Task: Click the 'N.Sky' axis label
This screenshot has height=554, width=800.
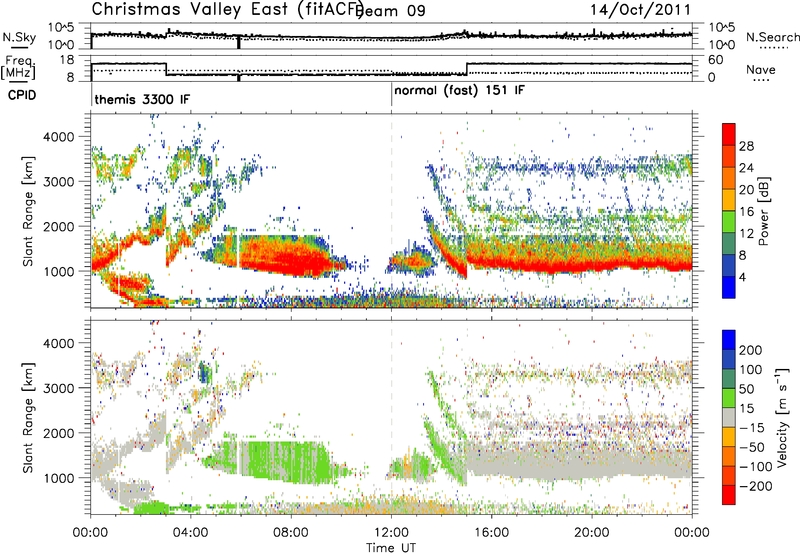Action: 19,37
